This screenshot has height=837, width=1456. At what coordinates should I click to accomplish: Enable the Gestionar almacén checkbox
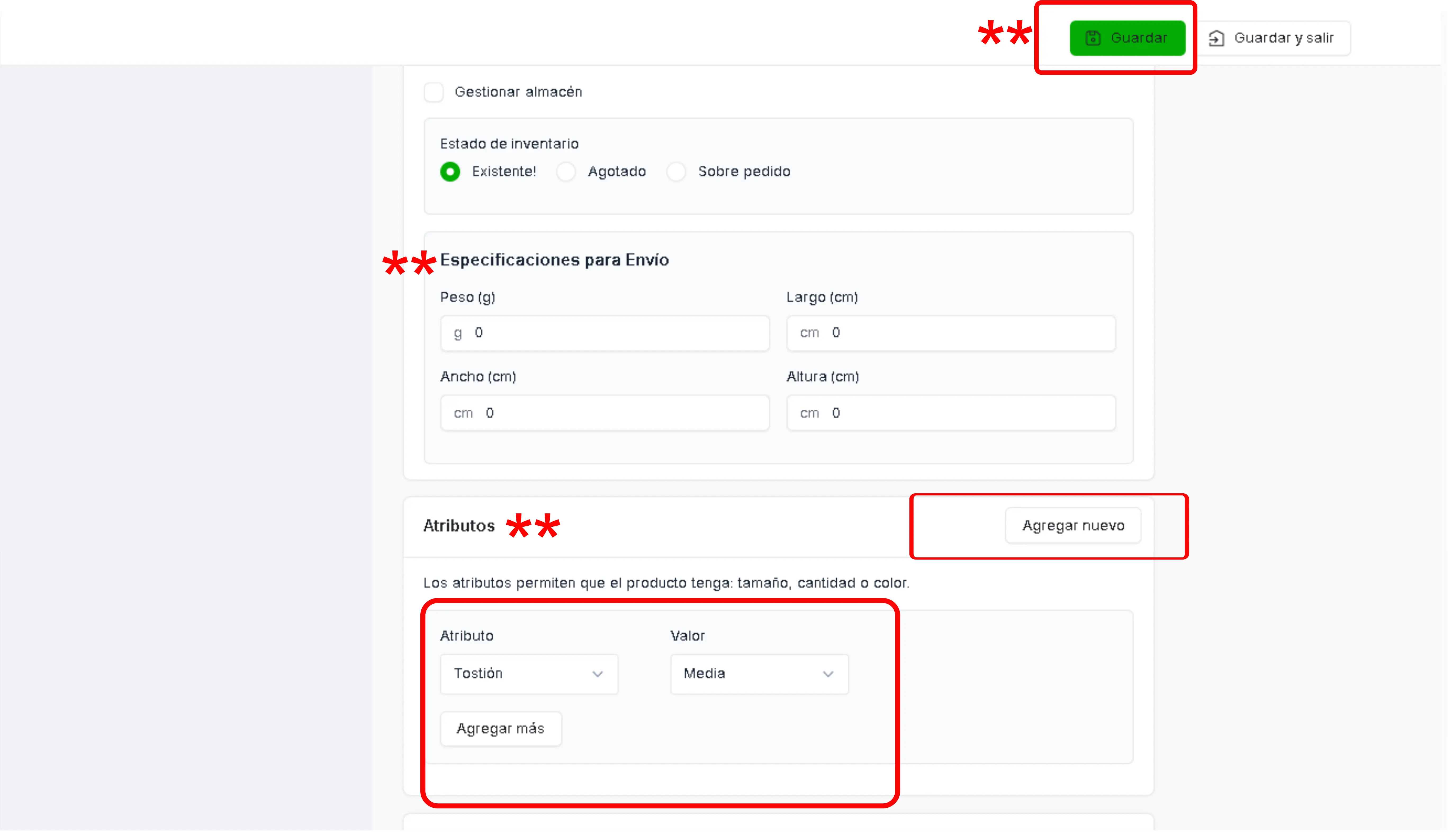[x=434, y=92]
